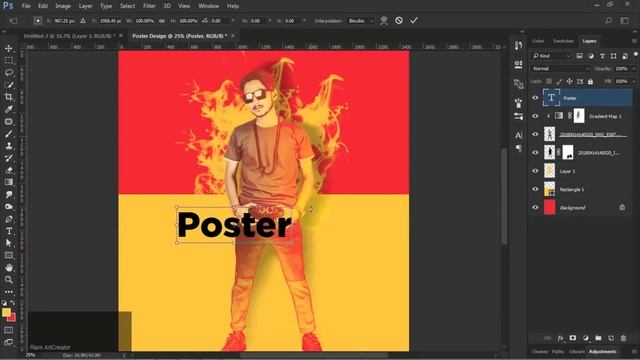Click the background red color swatch
This screenshot has width=640, height=360.
coord(12,318)
